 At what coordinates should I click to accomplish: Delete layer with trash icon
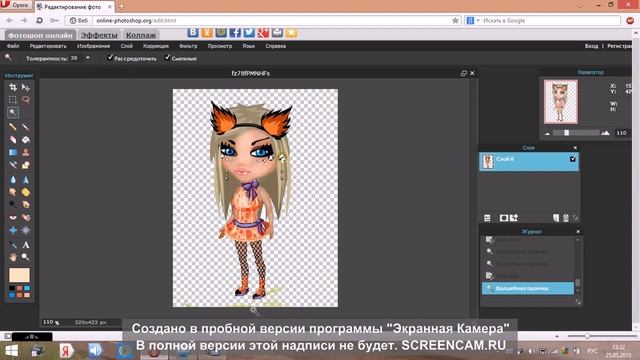click(566, 218)
